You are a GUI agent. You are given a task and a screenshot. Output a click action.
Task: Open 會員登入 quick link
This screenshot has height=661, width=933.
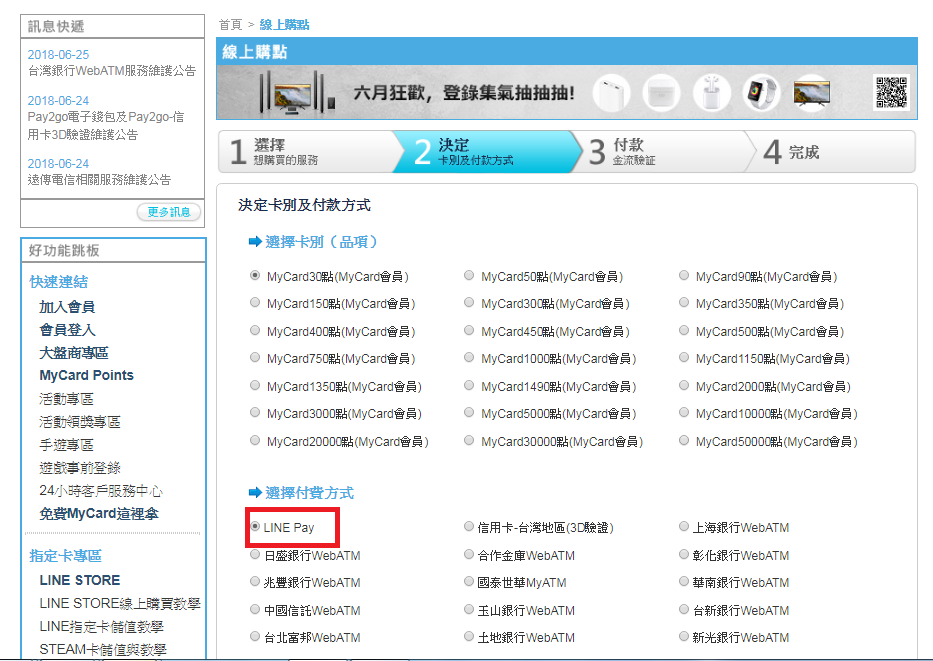[67, 330]
